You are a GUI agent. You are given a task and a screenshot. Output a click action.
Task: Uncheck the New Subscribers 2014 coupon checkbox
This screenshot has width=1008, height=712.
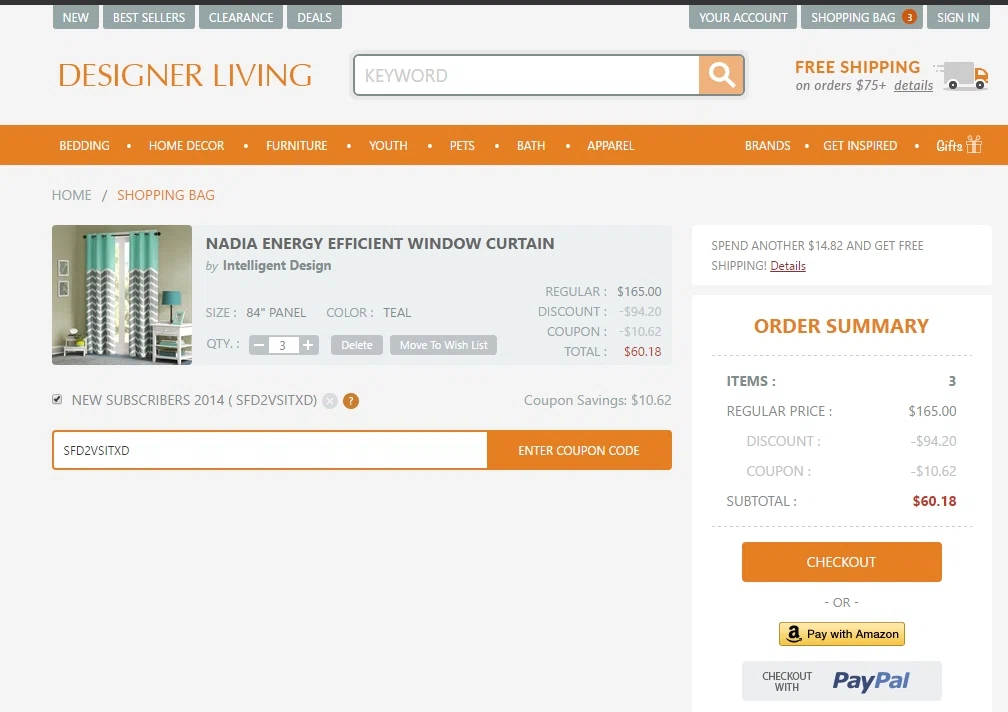click(x=57, y=400)
